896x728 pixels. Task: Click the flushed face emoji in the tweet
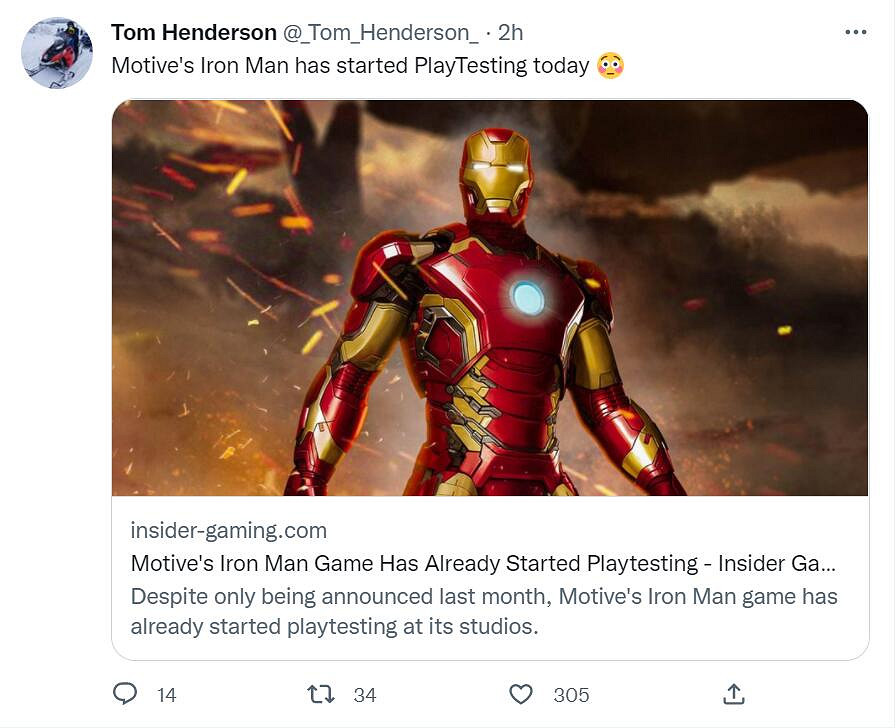(x=610, y=66)
